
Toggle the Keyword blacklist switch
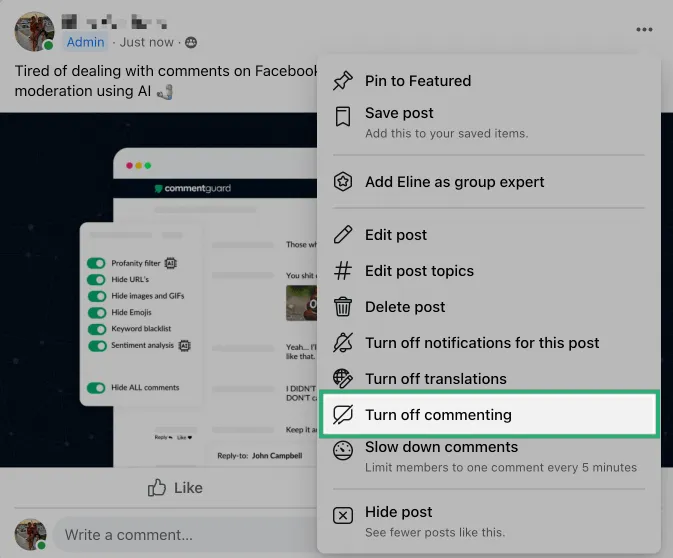[x=97, y=329]
